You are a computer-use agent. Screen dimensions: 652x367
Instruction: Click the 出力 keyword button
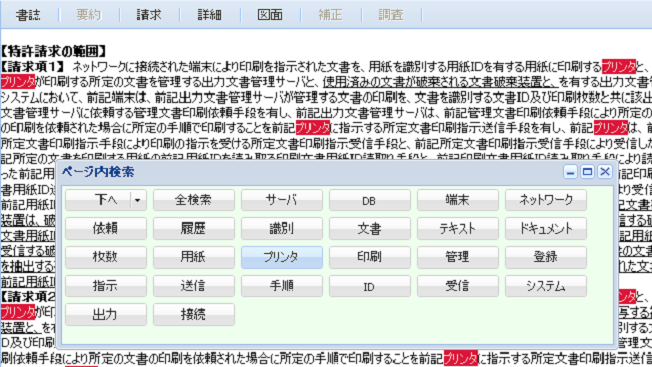click(106, 315)
